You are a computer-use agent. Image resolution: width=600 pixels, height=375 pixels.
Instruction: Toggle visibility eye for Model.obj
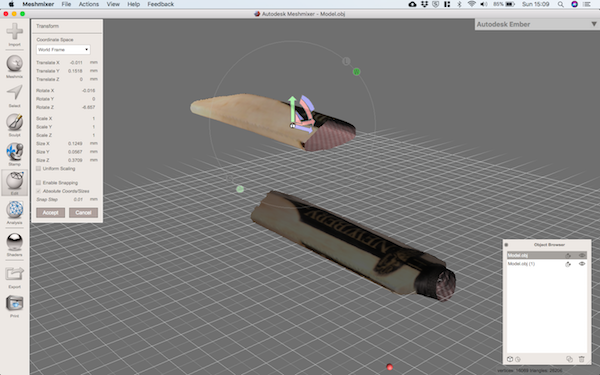tap(582, 255)
